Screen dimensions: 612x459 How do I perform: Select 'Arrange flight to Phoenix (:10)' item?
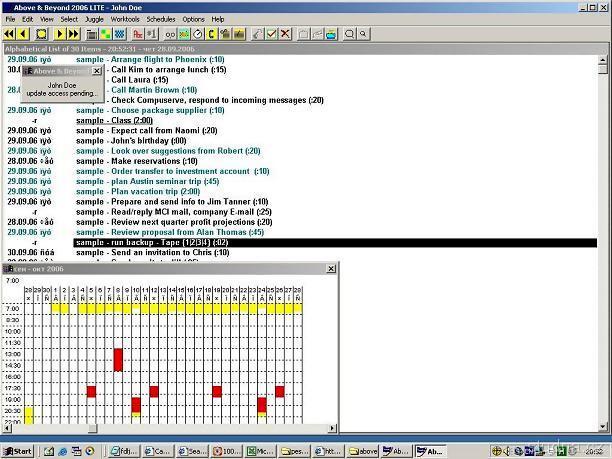pyautogui.click(x=167, y=59)
